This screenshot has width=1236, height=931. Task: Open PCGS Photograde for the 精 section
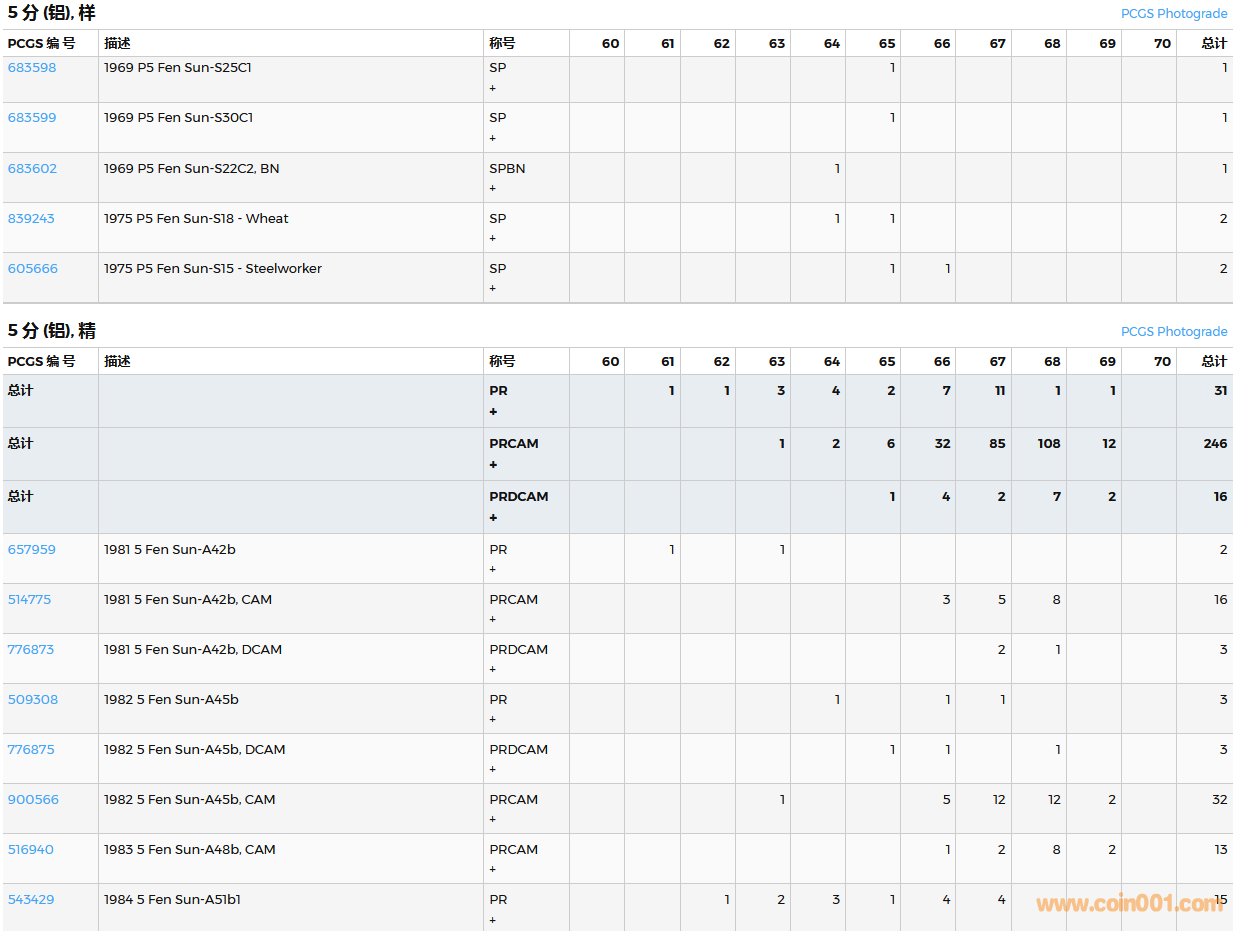pos(1173,332)
